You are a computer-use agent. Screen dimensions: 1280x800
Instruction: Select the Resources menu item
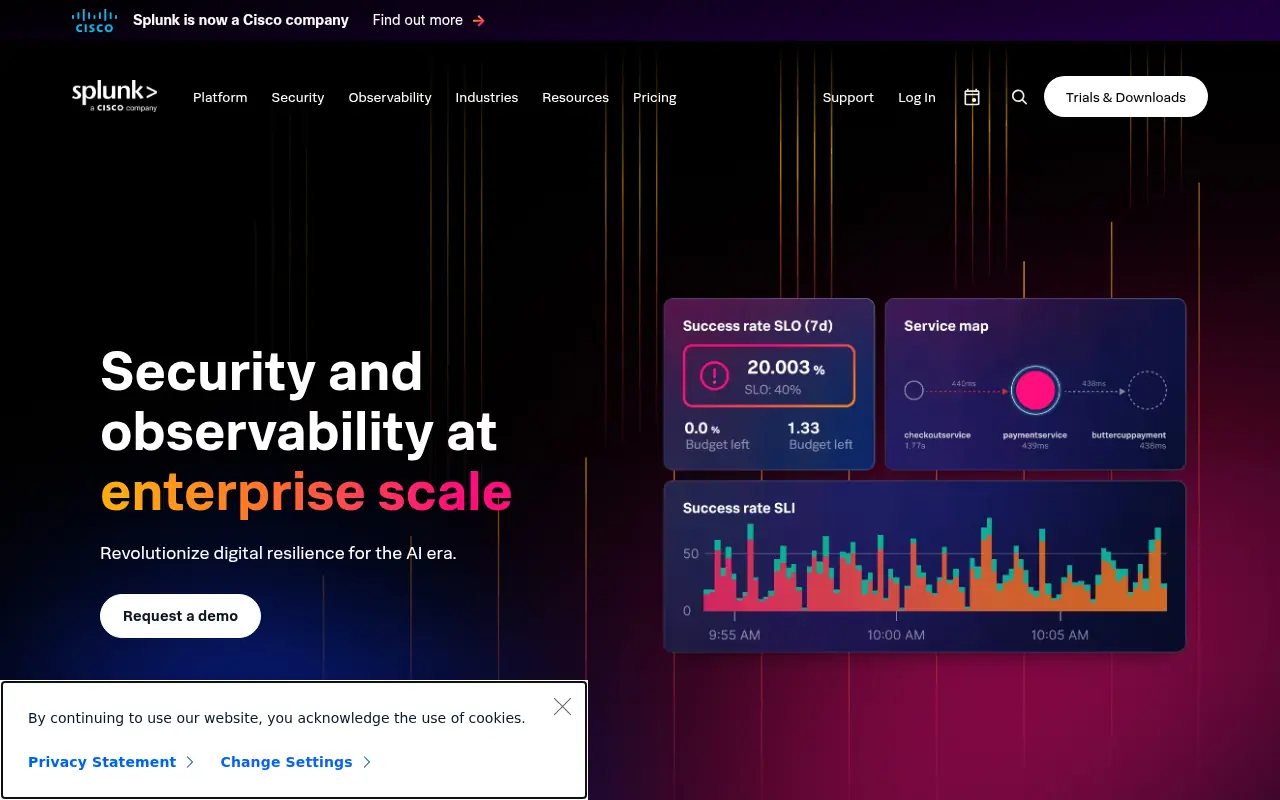click(575, 97)
